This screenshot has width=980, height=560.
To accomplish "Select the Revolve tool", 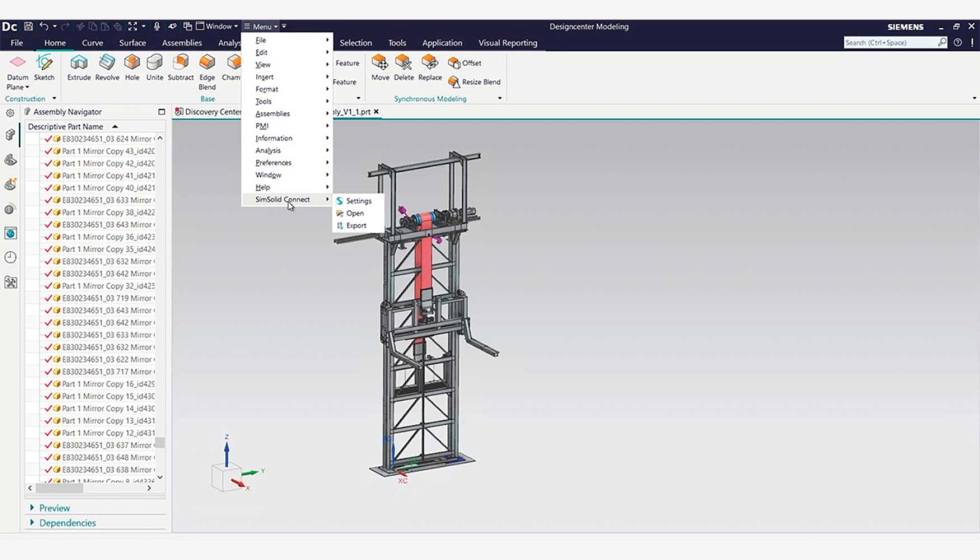I will tap(107, 68).
